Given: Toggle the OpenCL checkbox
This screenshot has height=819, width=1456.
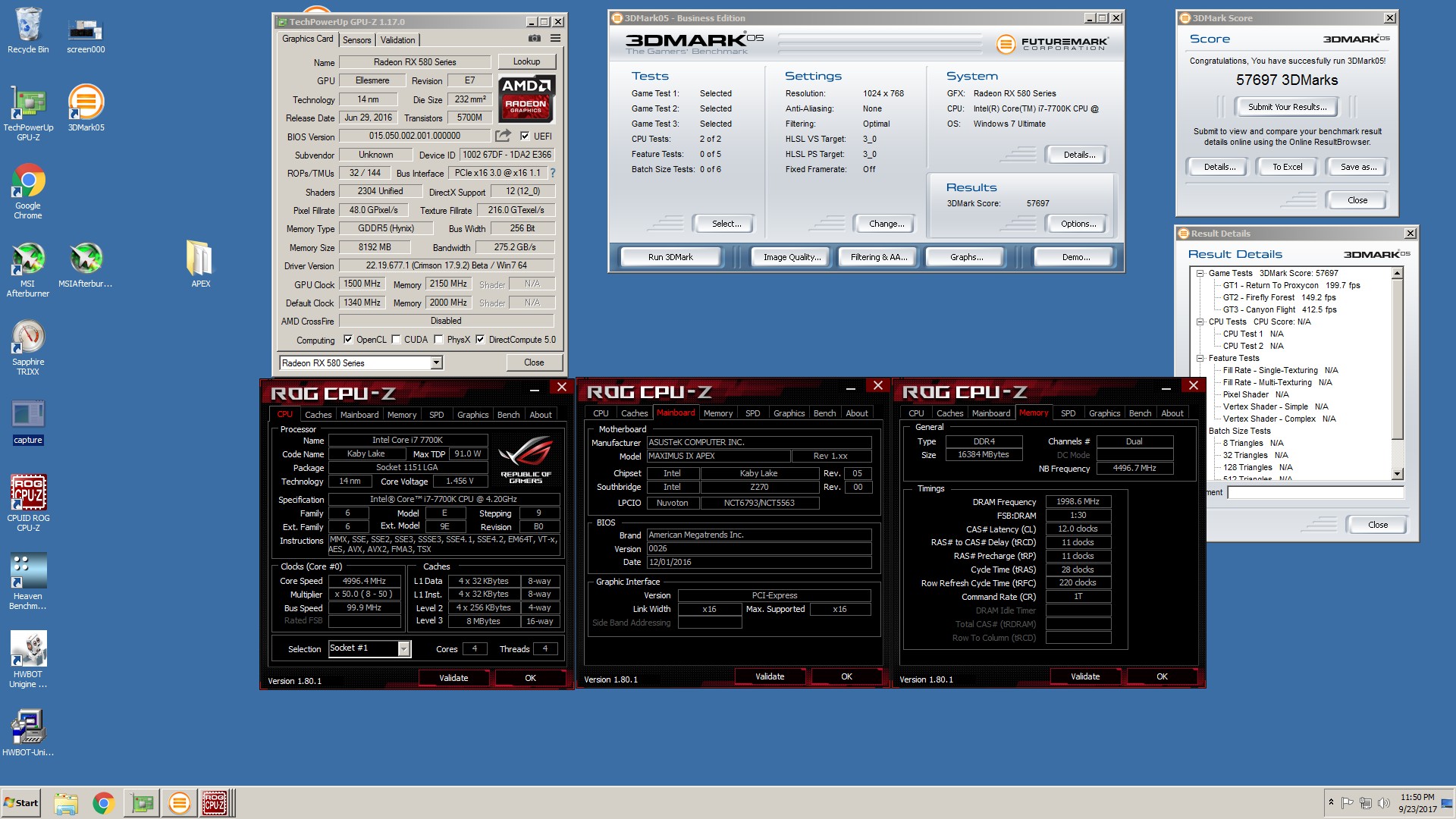Looking at the screenshot, I should [348, 340].
